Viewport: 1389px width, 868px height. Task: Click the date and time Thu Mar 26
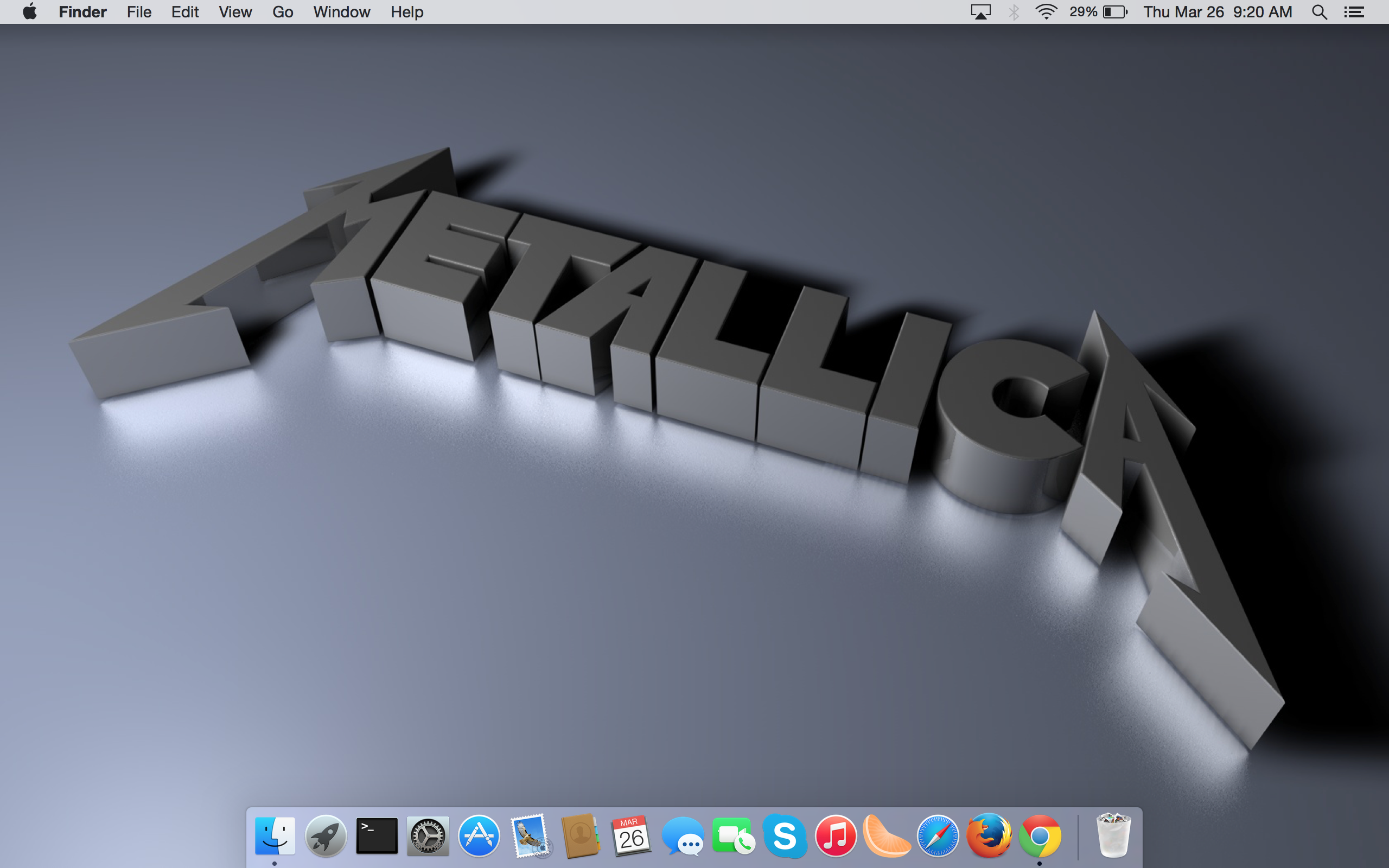pos(1218,12)
